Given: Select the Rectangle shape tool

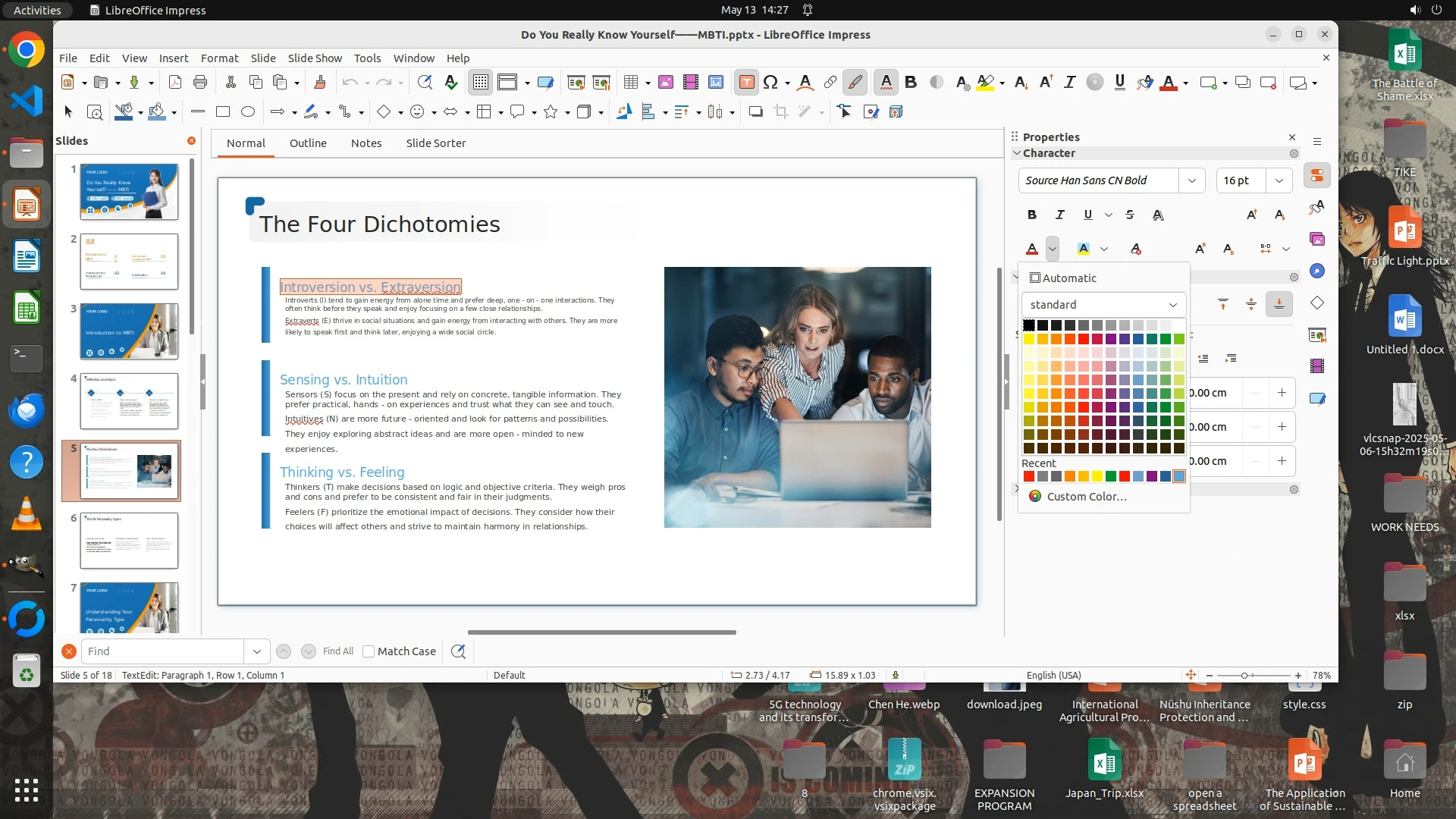Looking at the screenshot, I should tap(223, 111).
